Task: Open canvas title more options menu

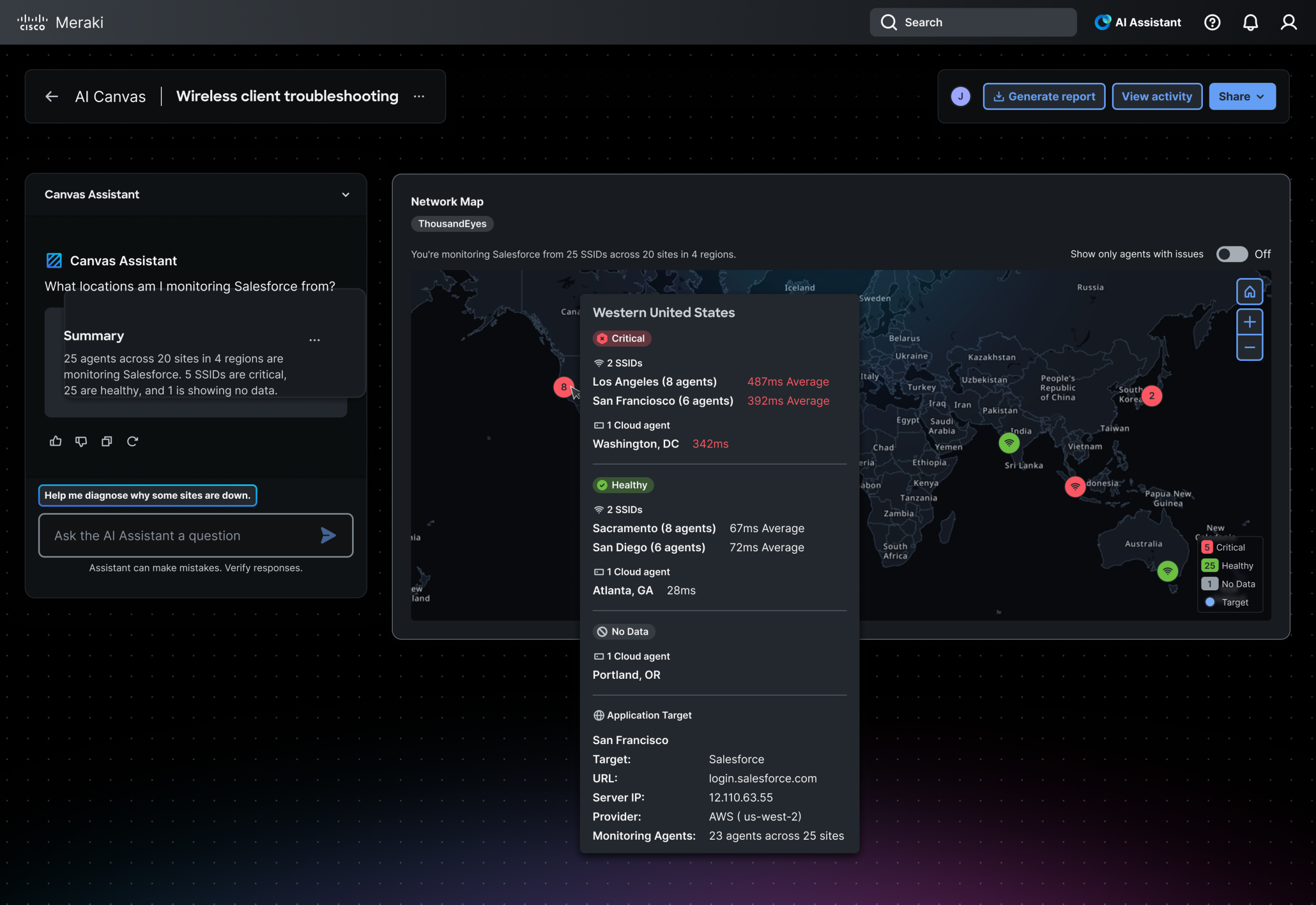Action: coord(419,96)
